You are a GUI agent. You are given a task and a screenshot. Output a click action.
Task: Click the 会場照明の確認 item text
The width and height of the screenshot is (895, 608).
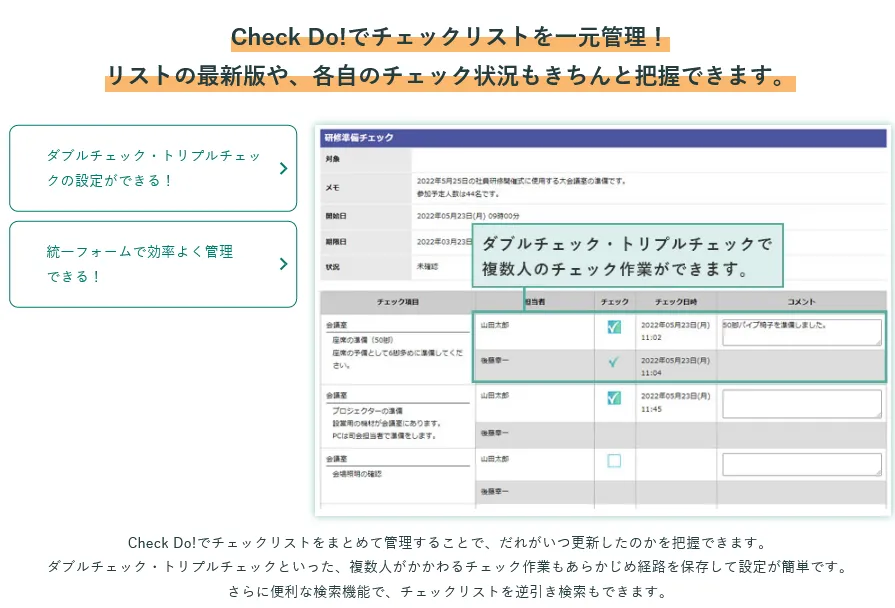pos(357,474)
